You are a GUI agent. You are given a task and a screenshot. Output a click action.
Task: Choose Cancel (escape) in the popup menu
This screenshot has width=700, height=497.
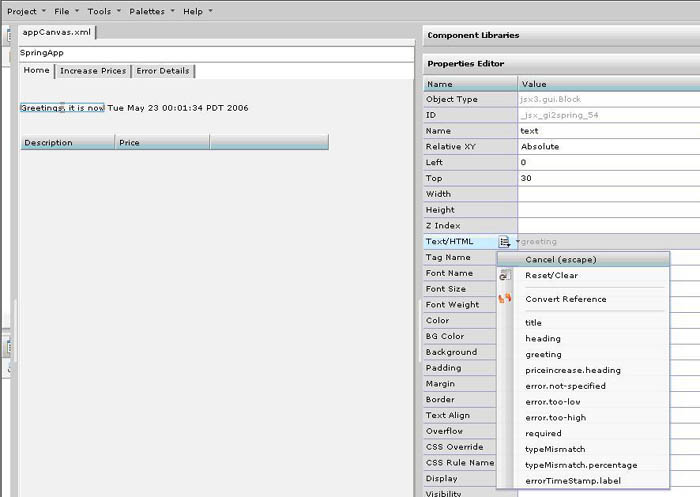coord(560,260)
